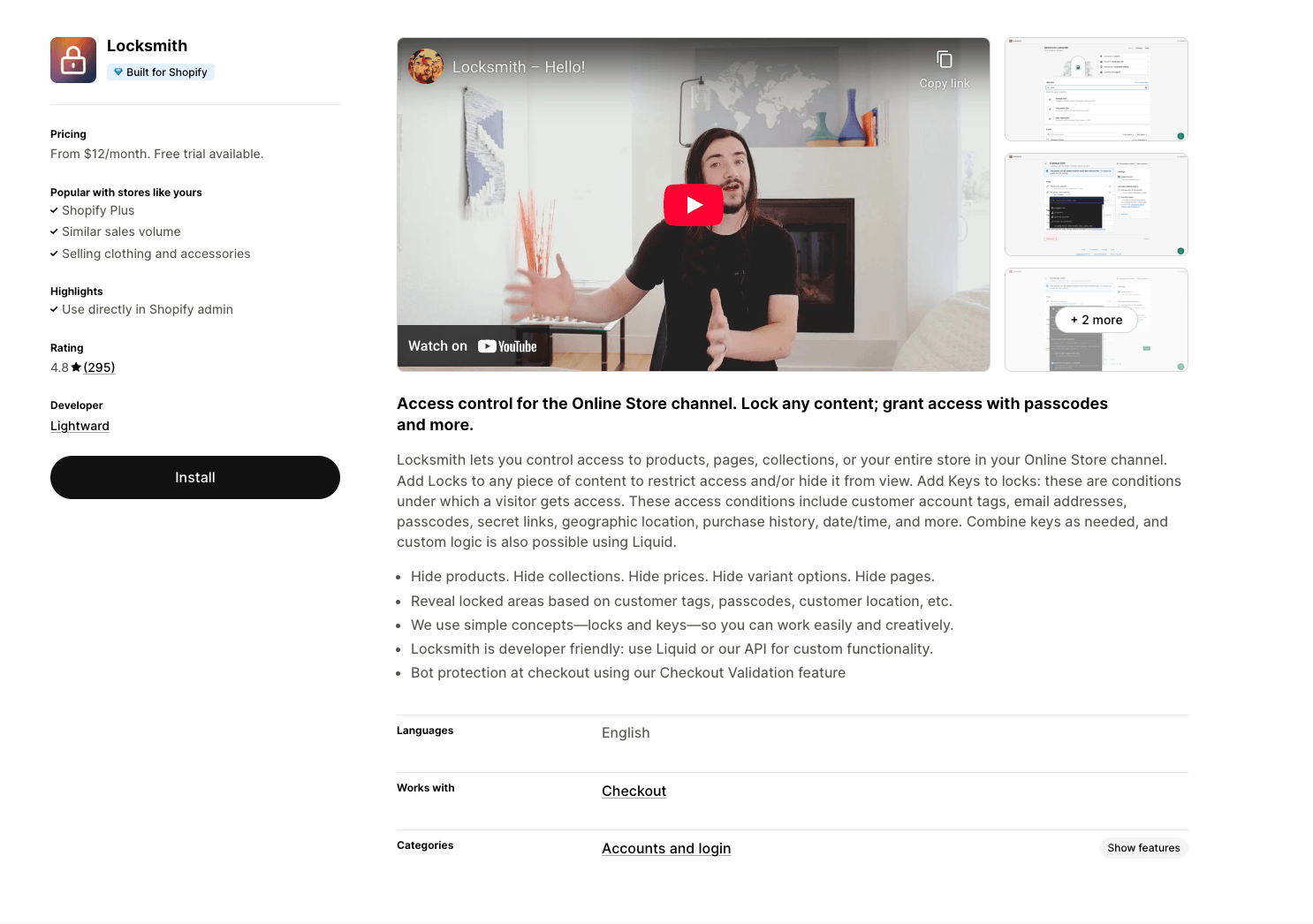The image size is (1313, 924).
Task: Click the Built for Shopify diamond icon
Action: tap(118, 72)
